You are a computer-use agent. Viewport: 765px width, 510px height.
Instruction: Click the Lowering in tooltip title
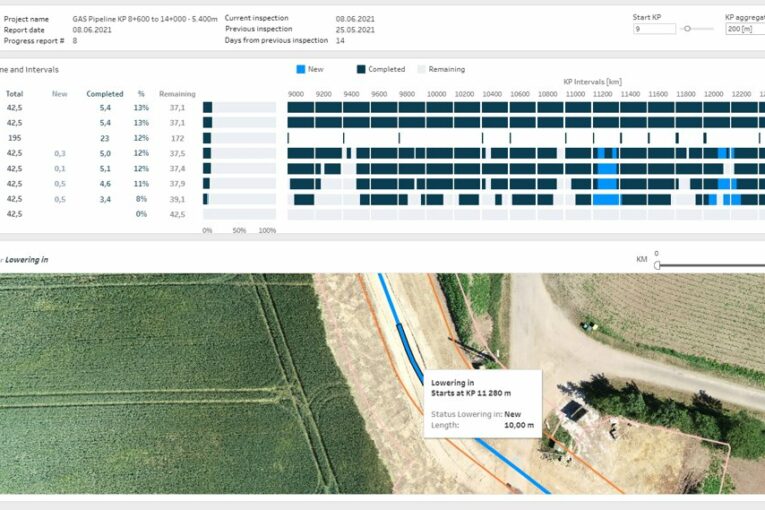452,382
